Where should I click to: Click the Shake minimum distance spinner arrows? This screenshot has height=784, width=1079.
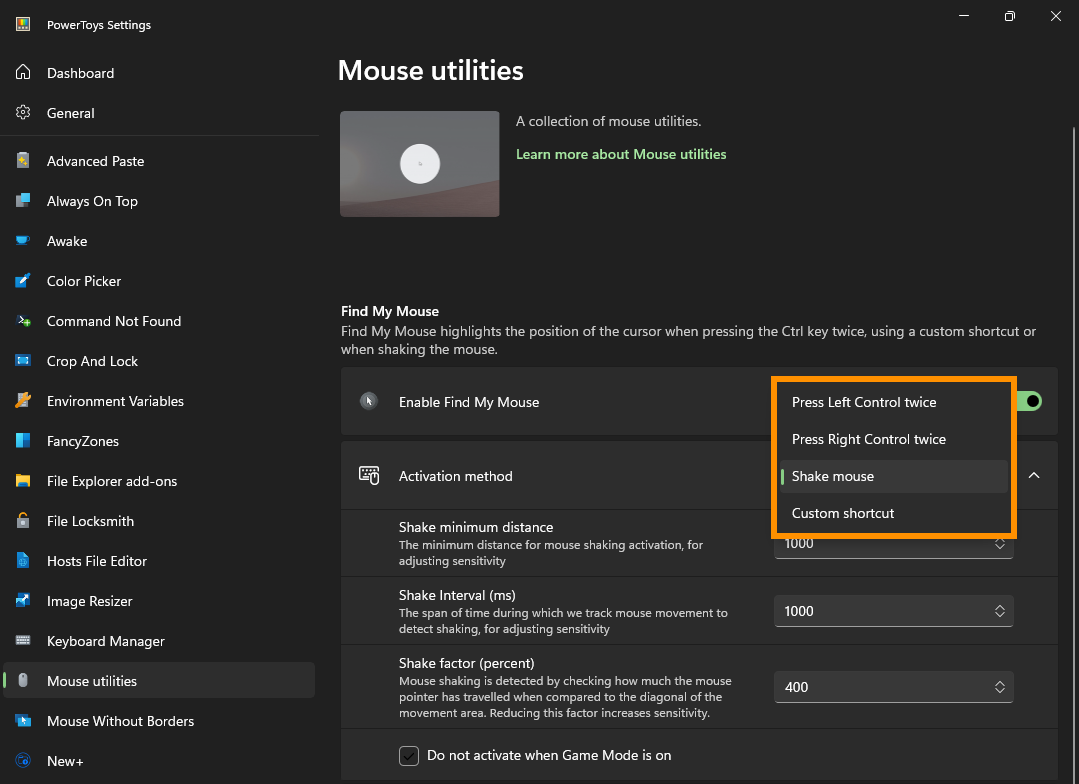click(x=999, y=544)
